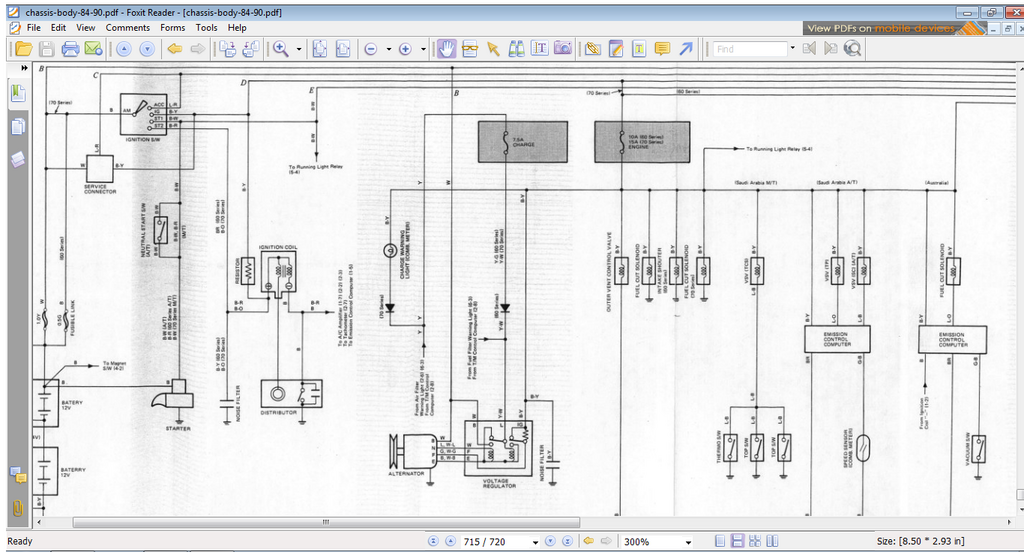The image size is (1024, 552).
Task: Click the Select Text tool icon
Action: 541,48
